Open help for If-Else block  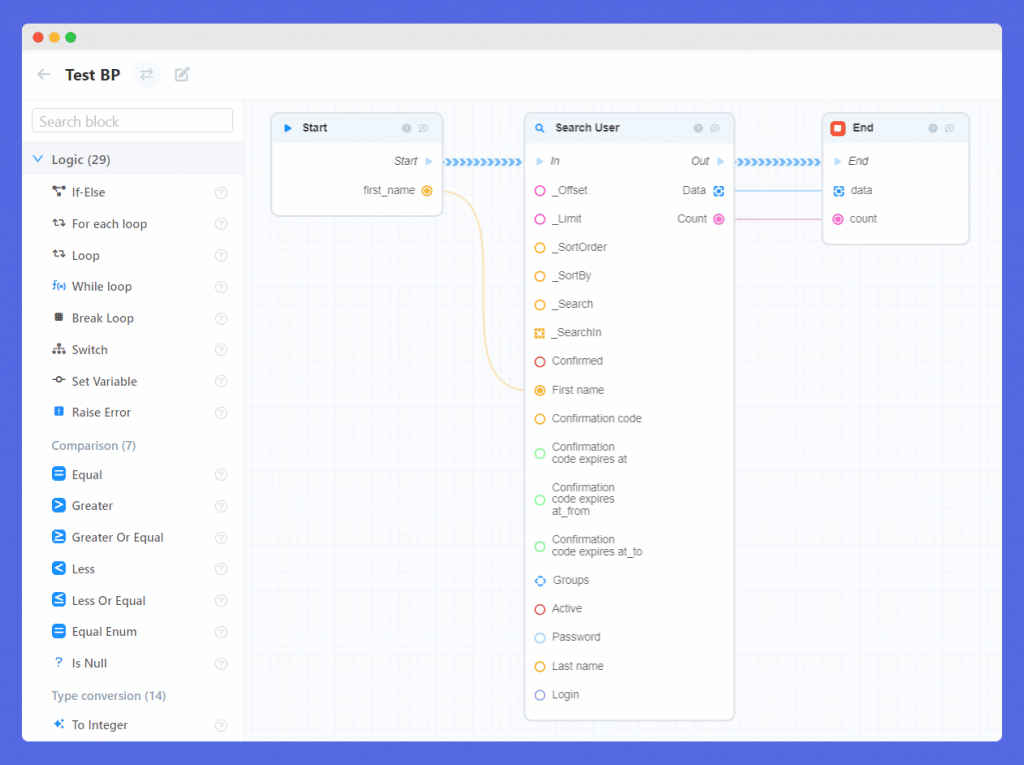[x=221, y=193]
